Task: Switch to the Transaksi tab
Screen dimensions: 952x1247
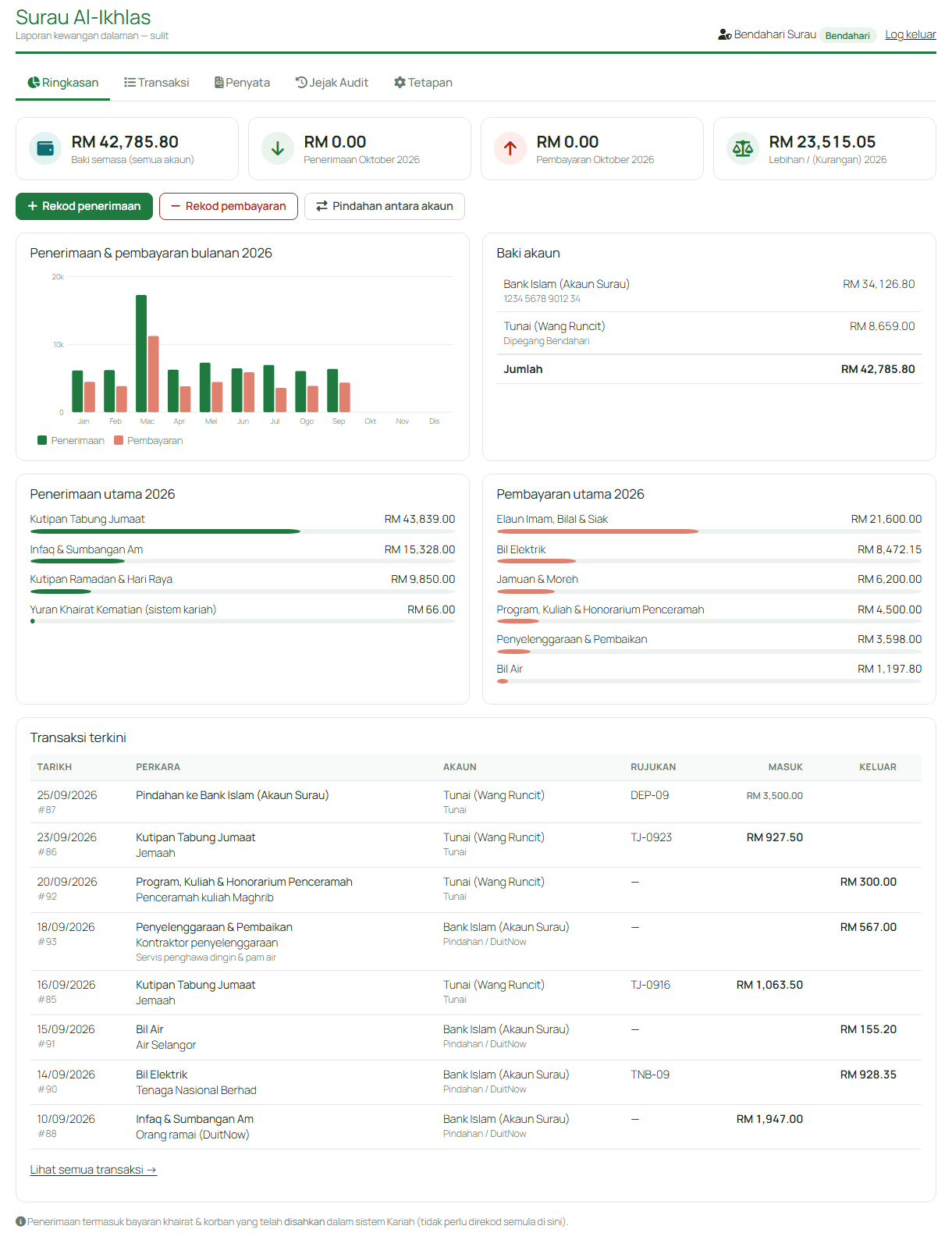Action: (157, 83)
